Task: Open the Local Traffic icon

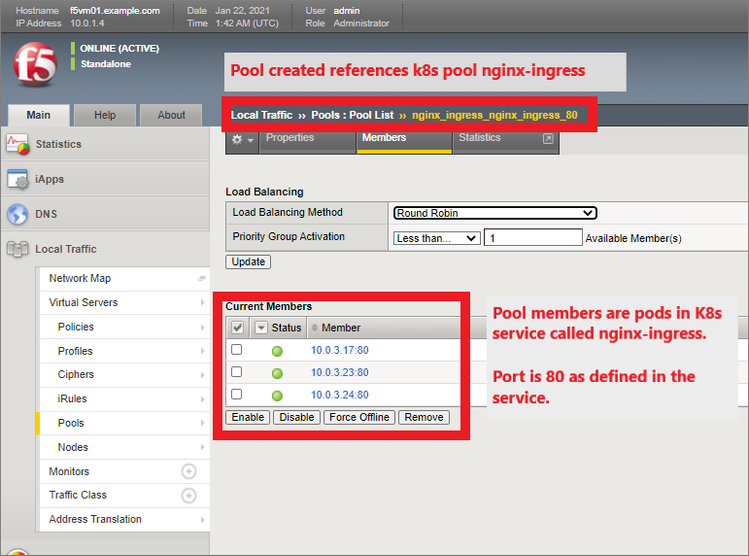Action: [x=18, y=249]
